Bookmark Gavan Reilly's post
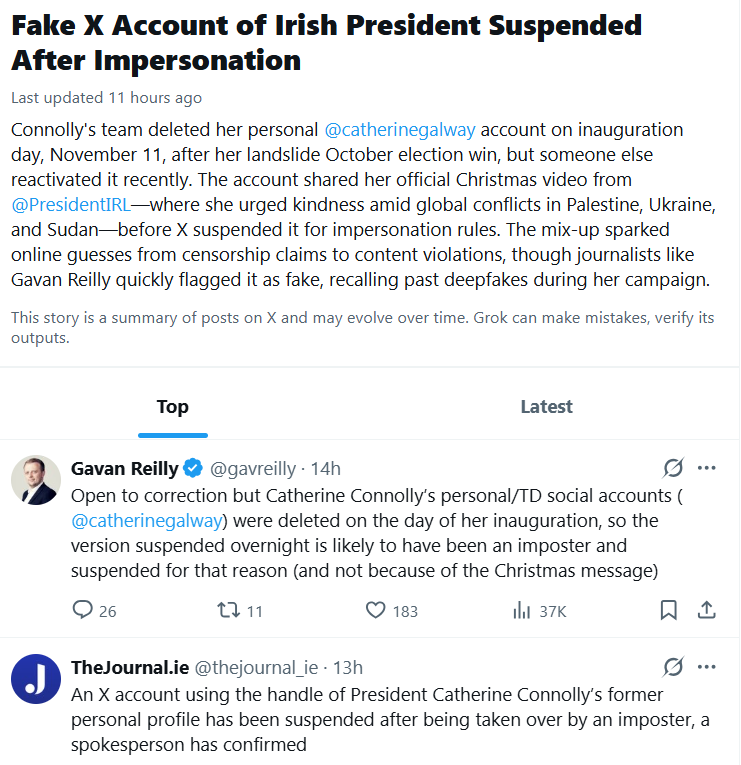 tap(669, 610)
